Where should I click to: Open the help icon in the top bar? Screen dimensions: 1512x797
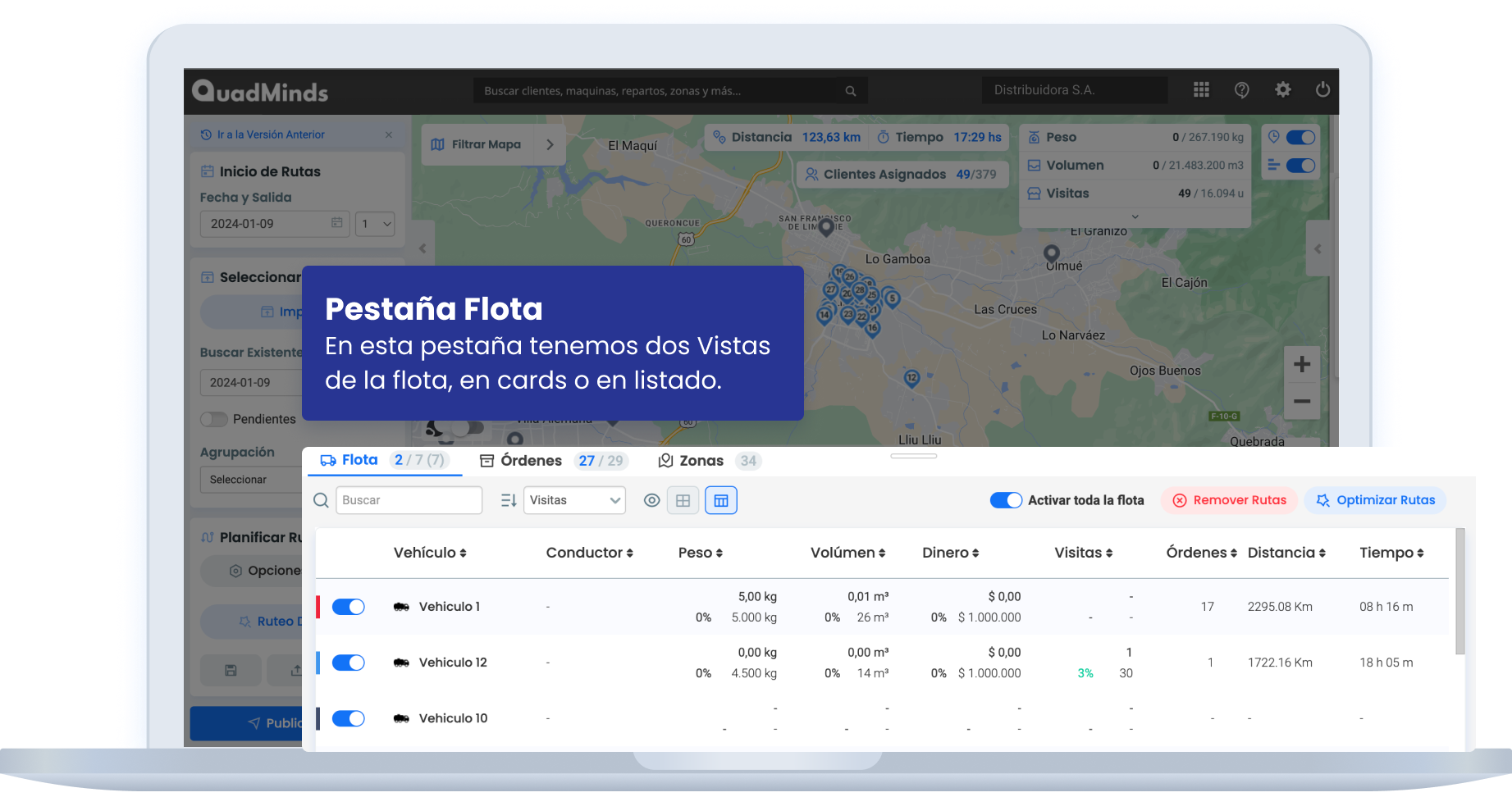pos(1241,90)
